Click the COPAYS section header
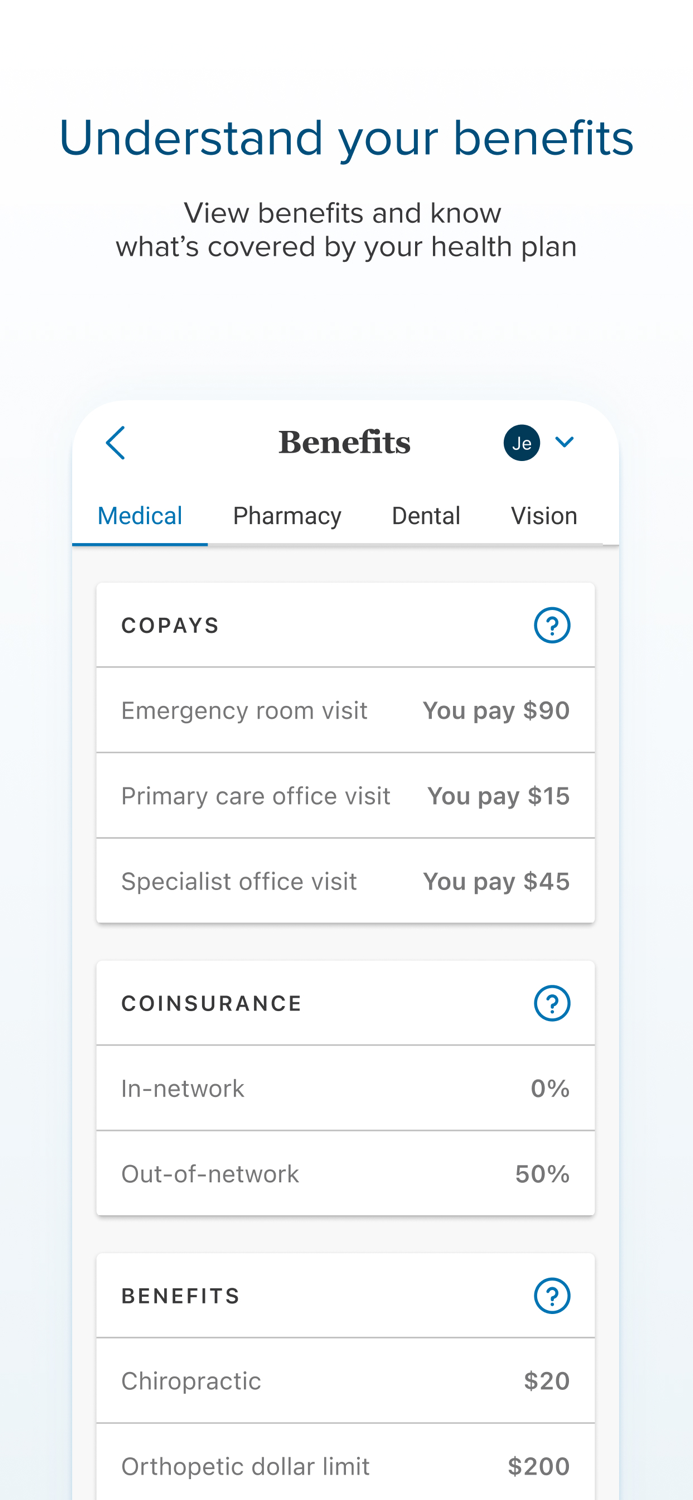The height and width of the screenshot is (1500, 693). coord(171,624)
